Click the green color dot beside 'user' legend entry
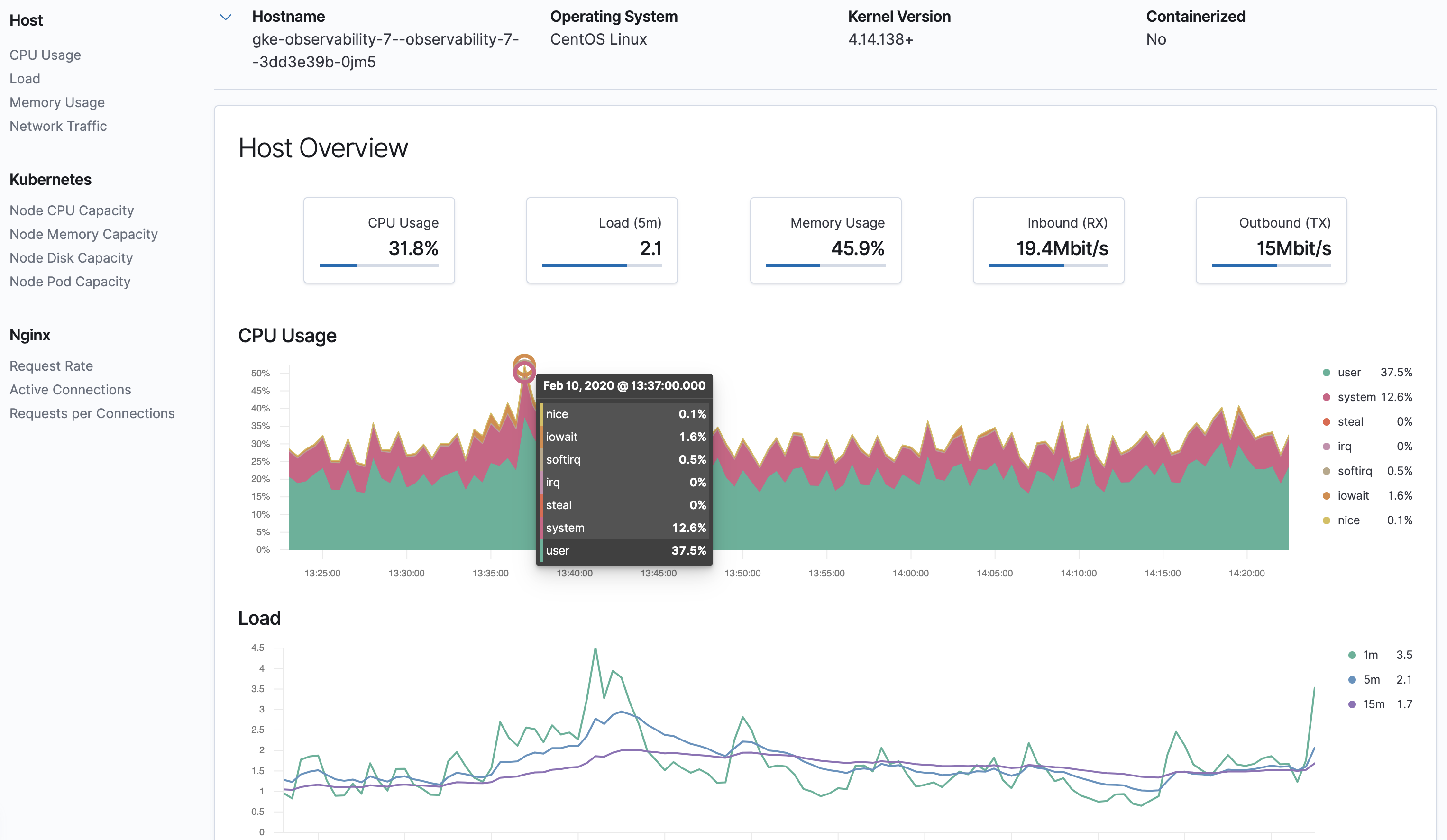 click(x=1326, y=372)
